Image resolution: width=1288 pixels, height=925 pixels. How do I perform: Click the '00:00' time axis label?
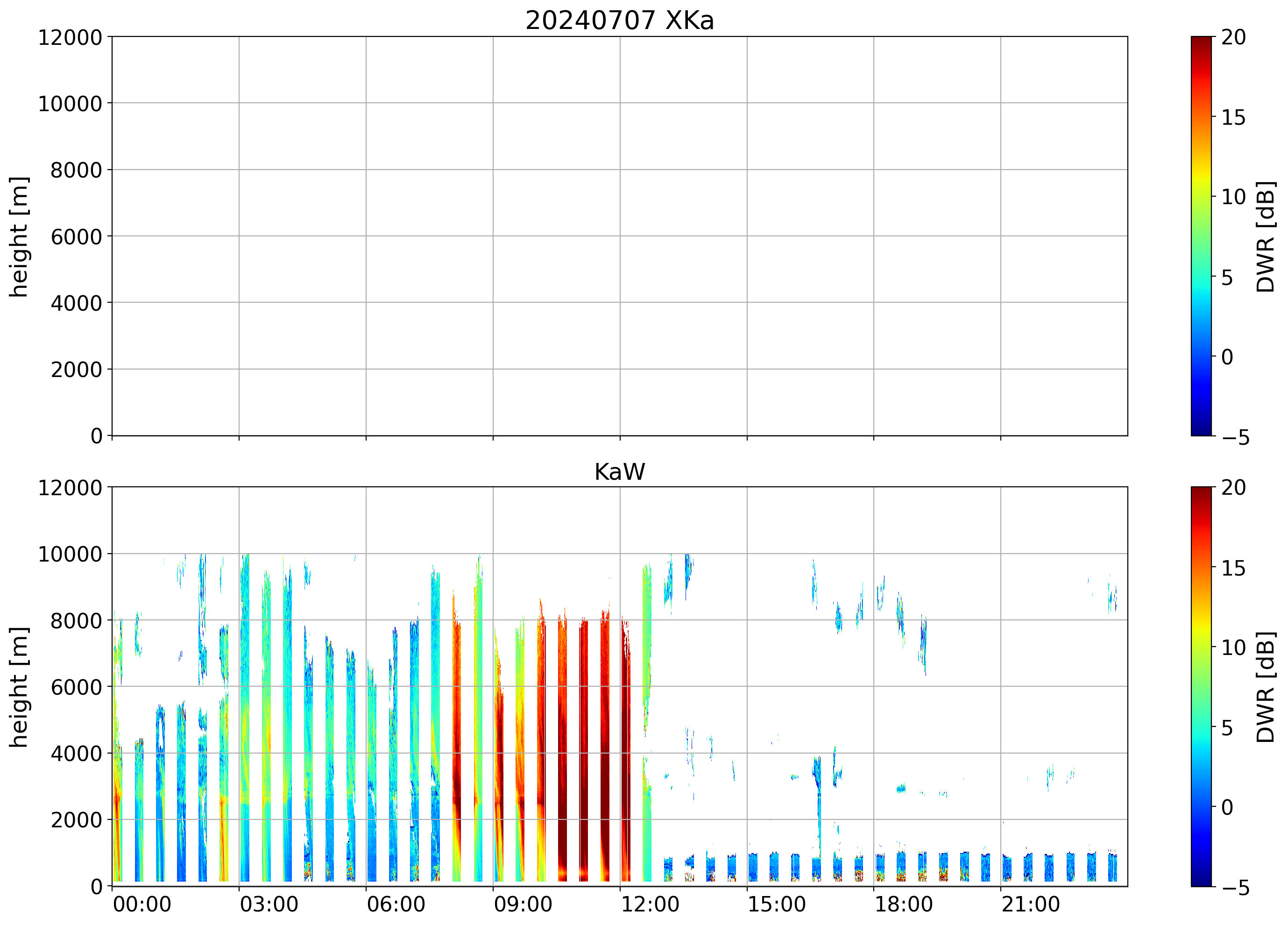[x=142, y=904]
